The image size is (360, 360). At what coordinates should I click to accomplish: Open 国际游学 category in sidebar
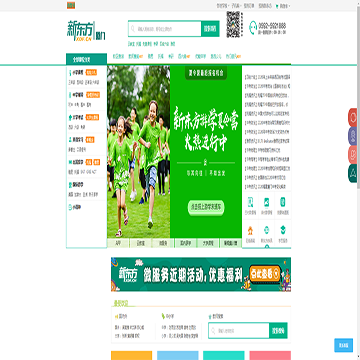click(x=77, y=184)
